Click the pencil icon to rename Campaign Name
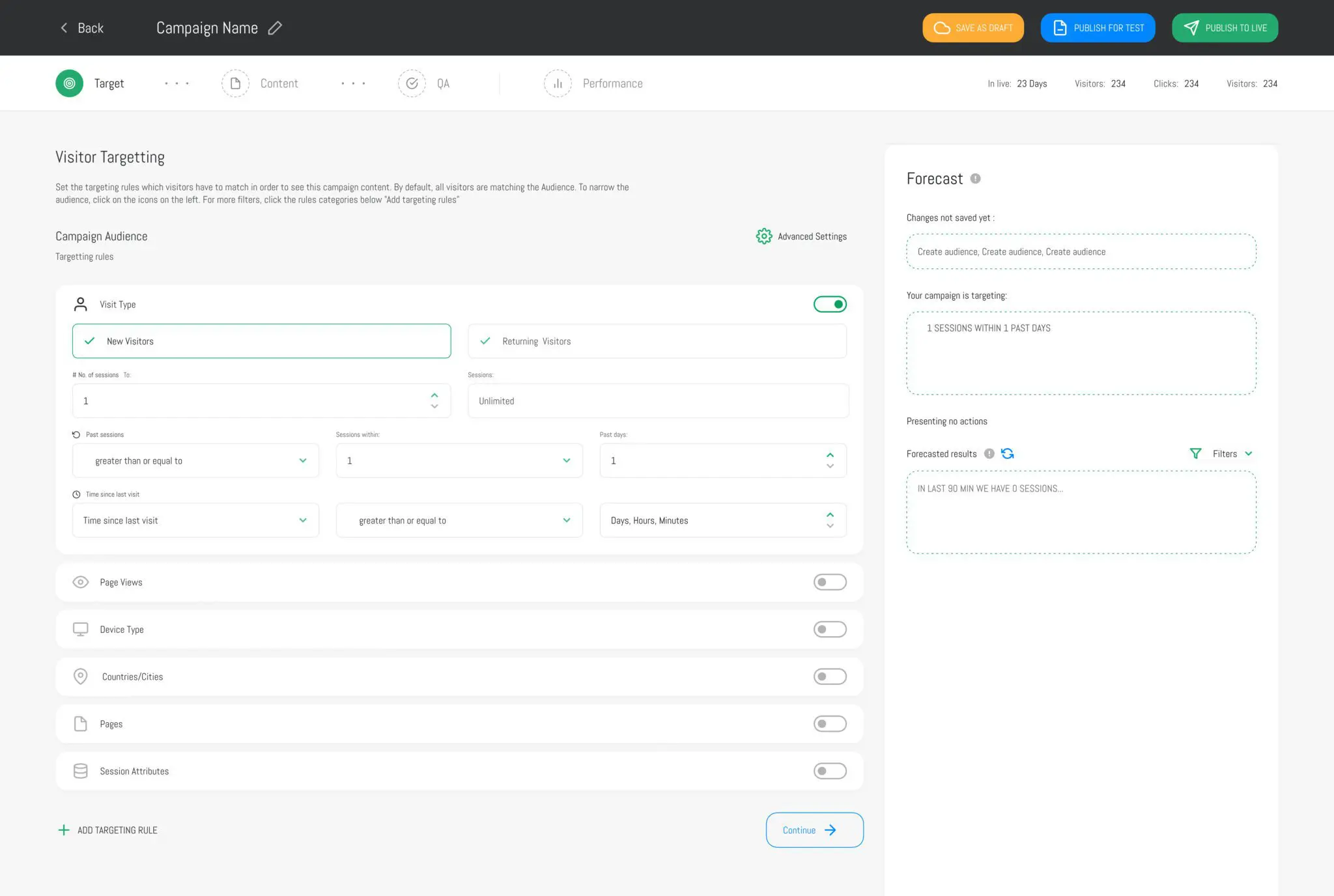The width and height of the screenshot is (1334, 896). click(274, 28)
